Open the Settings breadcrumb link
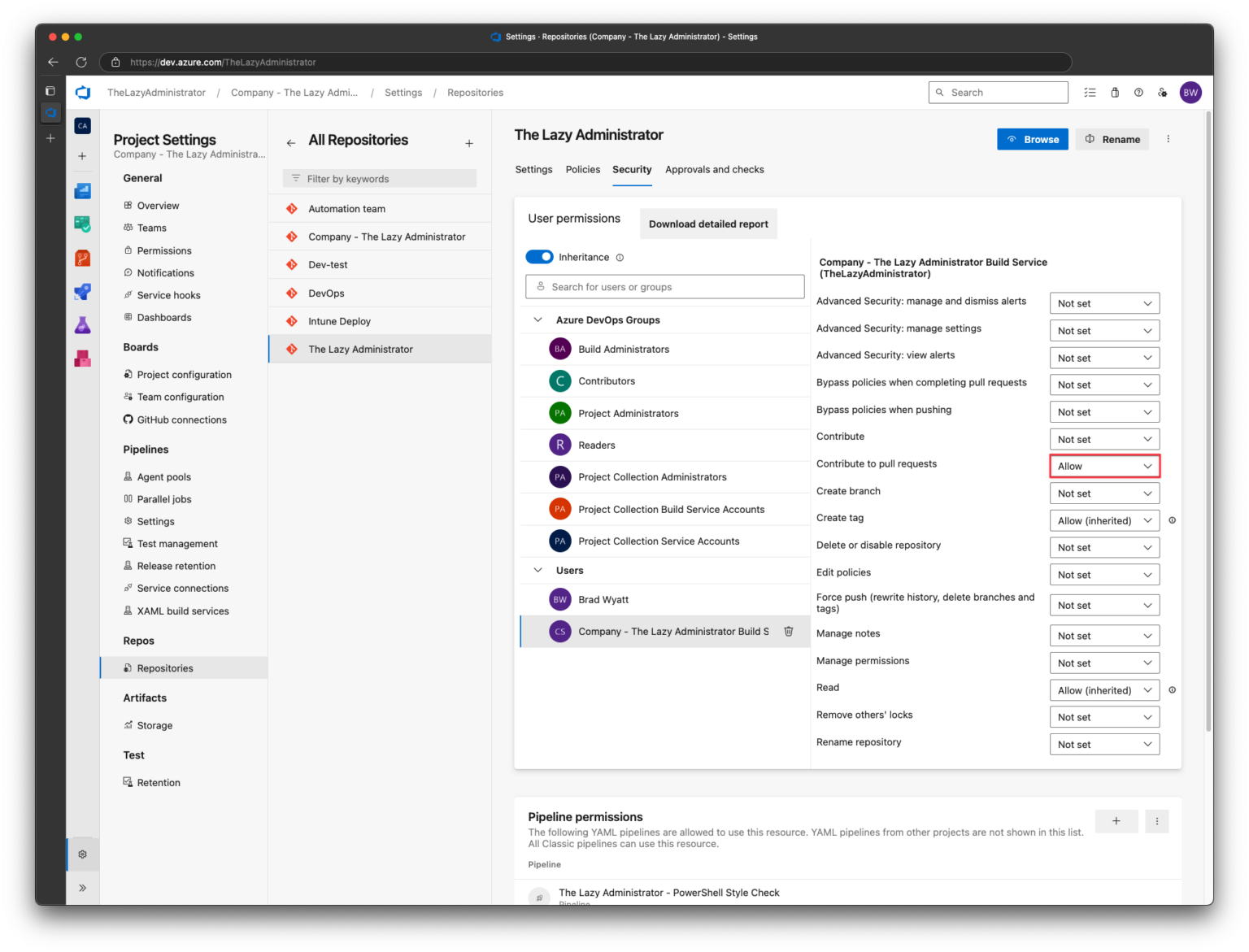1249x952 pixels. (x=403, y=93)
